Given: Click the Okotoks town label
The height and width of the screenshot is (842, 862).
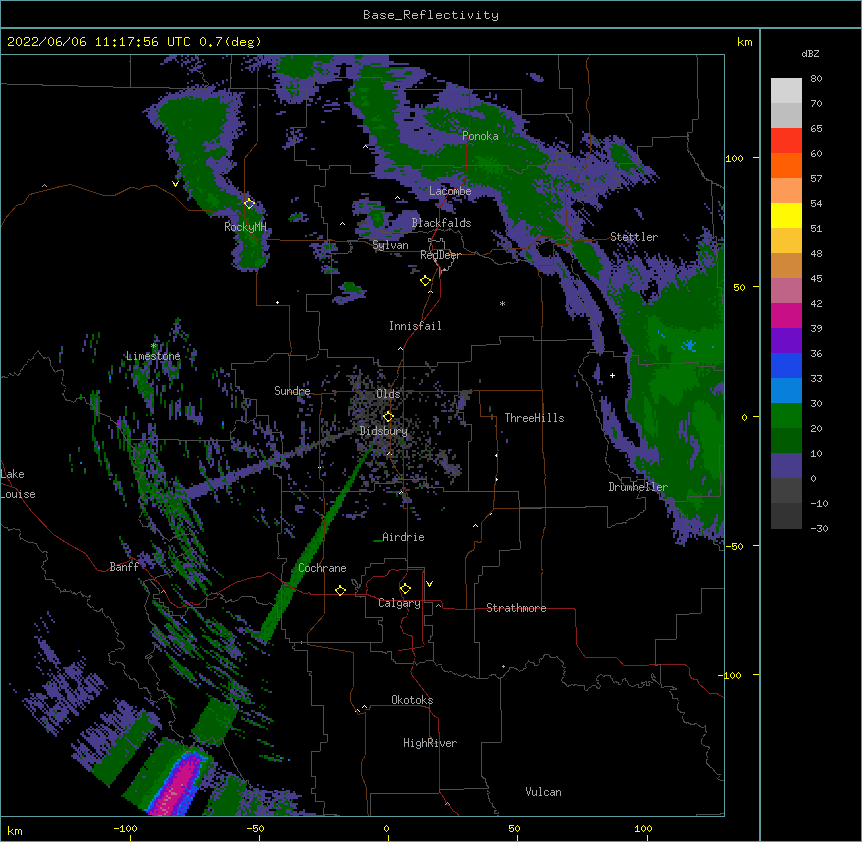Looking at the screenshot, I should (x=412, y=700).
